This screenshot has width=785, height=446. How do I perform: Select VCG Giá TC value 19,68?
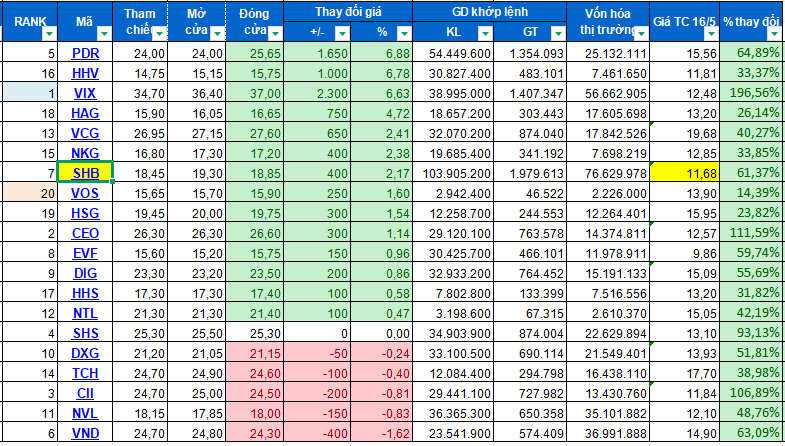[x=684, y=133]
